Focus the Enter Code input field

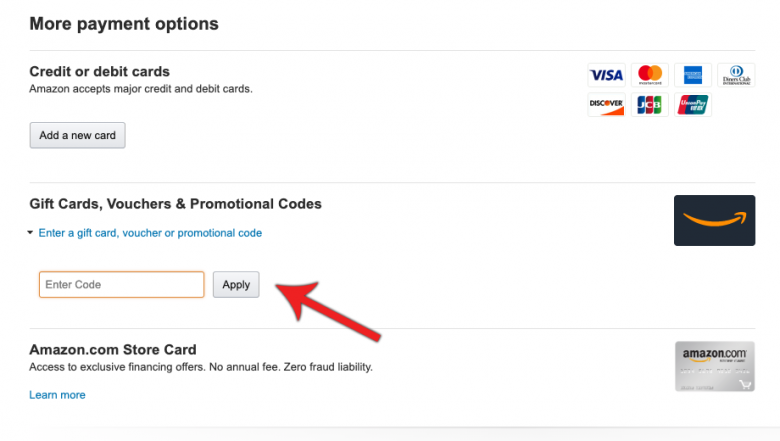(121, 284)
